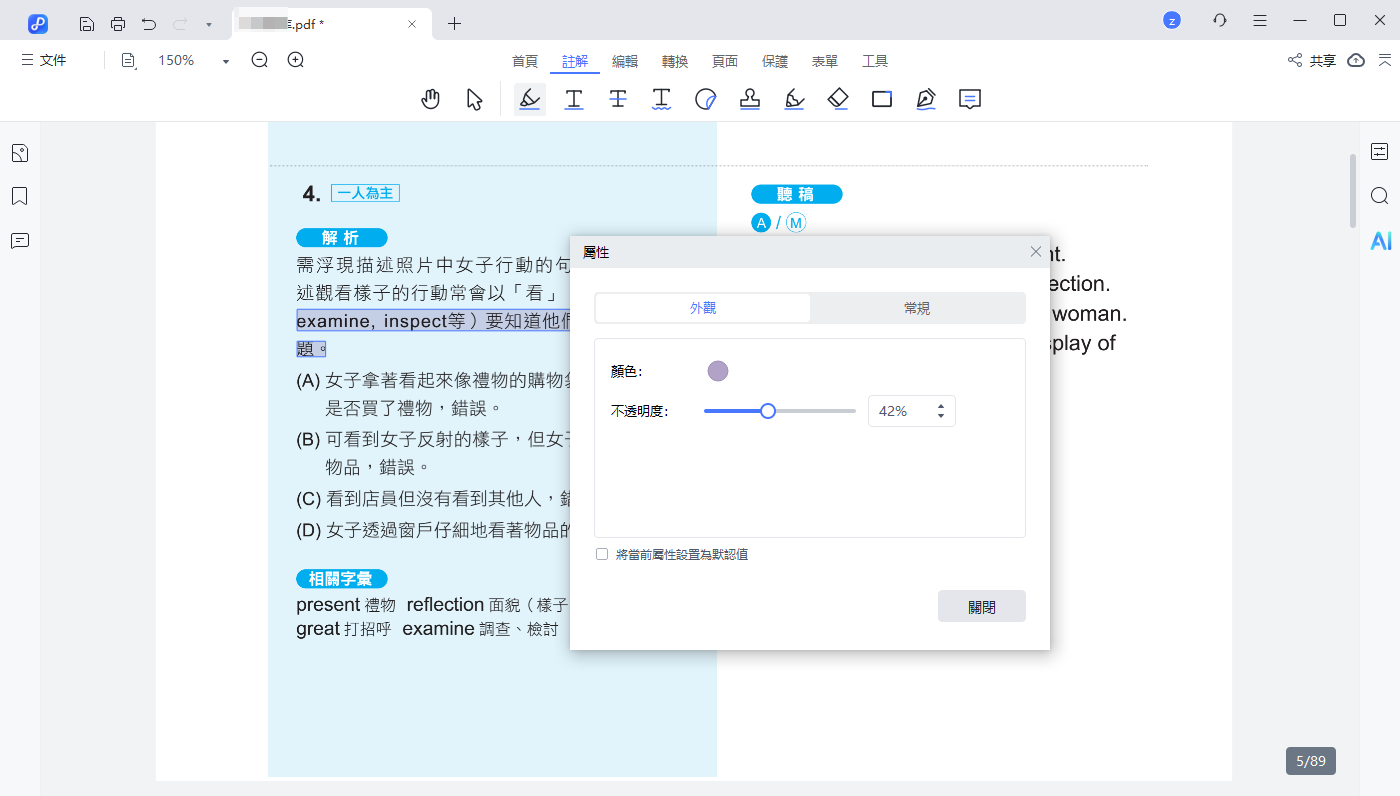Image resolution: width=1400 pixels, height=796 pixels.
Task: Open the zoom percentage dropdown
Action: pos(224,60)
